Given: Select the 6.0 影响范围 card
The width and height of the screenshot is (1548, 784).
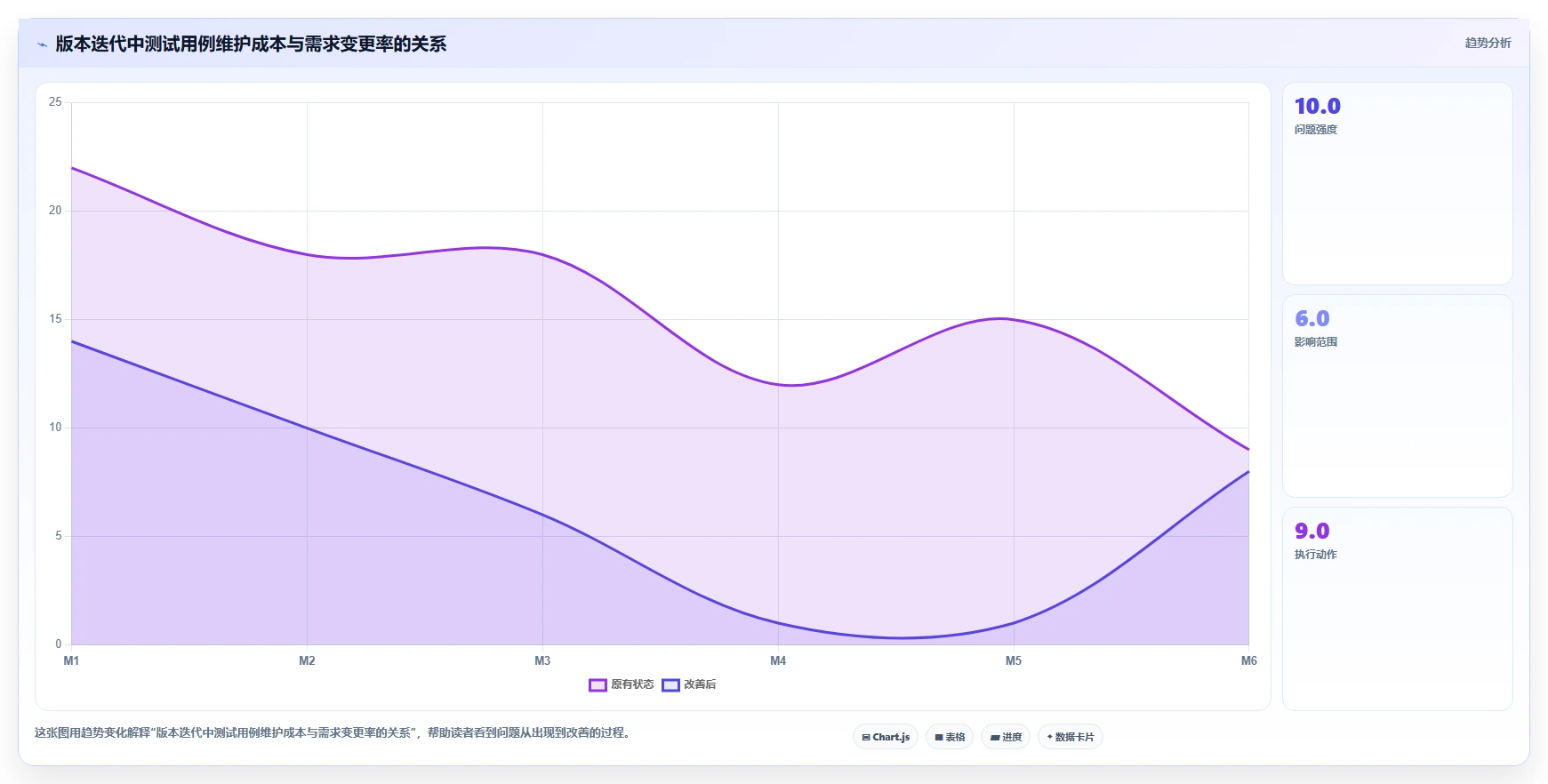Looking at the screenshot, I should point(1397,396).
